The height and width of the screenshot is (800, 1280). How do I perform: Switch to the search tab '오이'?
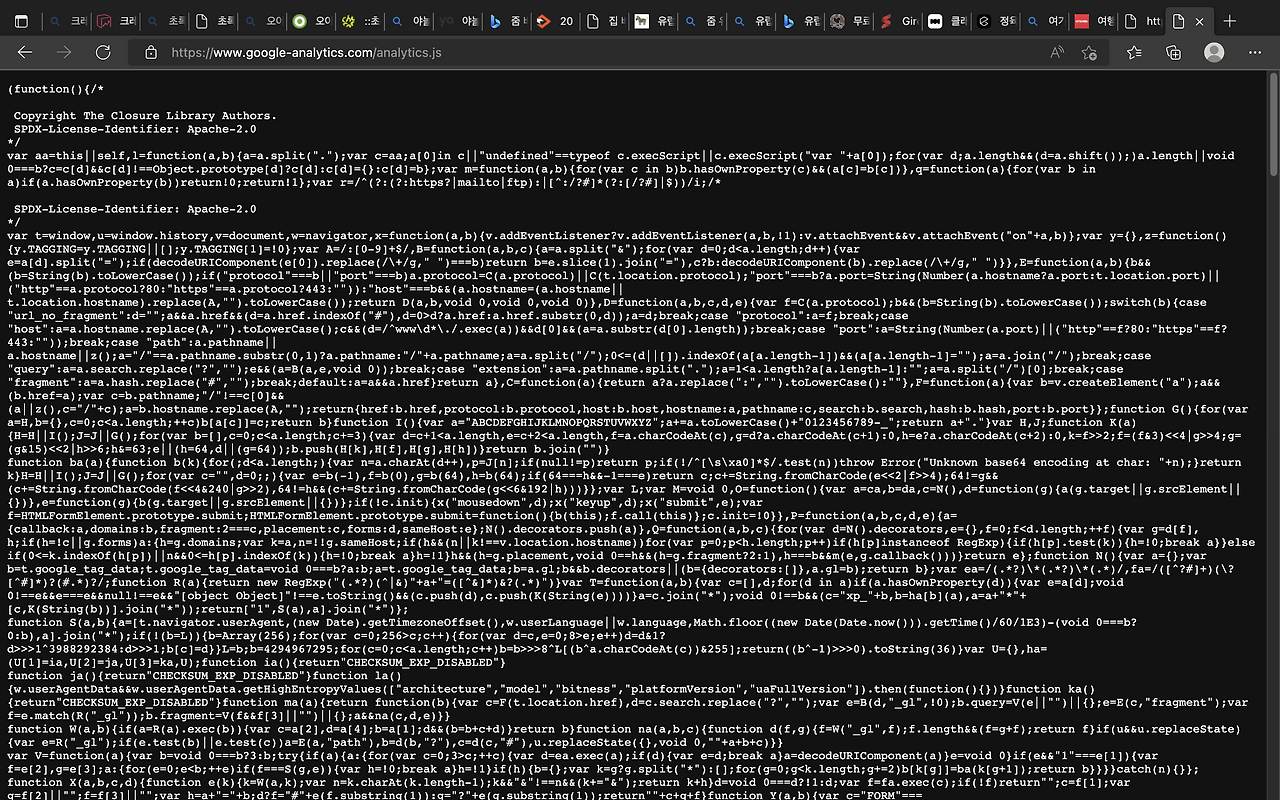[261, 21]
